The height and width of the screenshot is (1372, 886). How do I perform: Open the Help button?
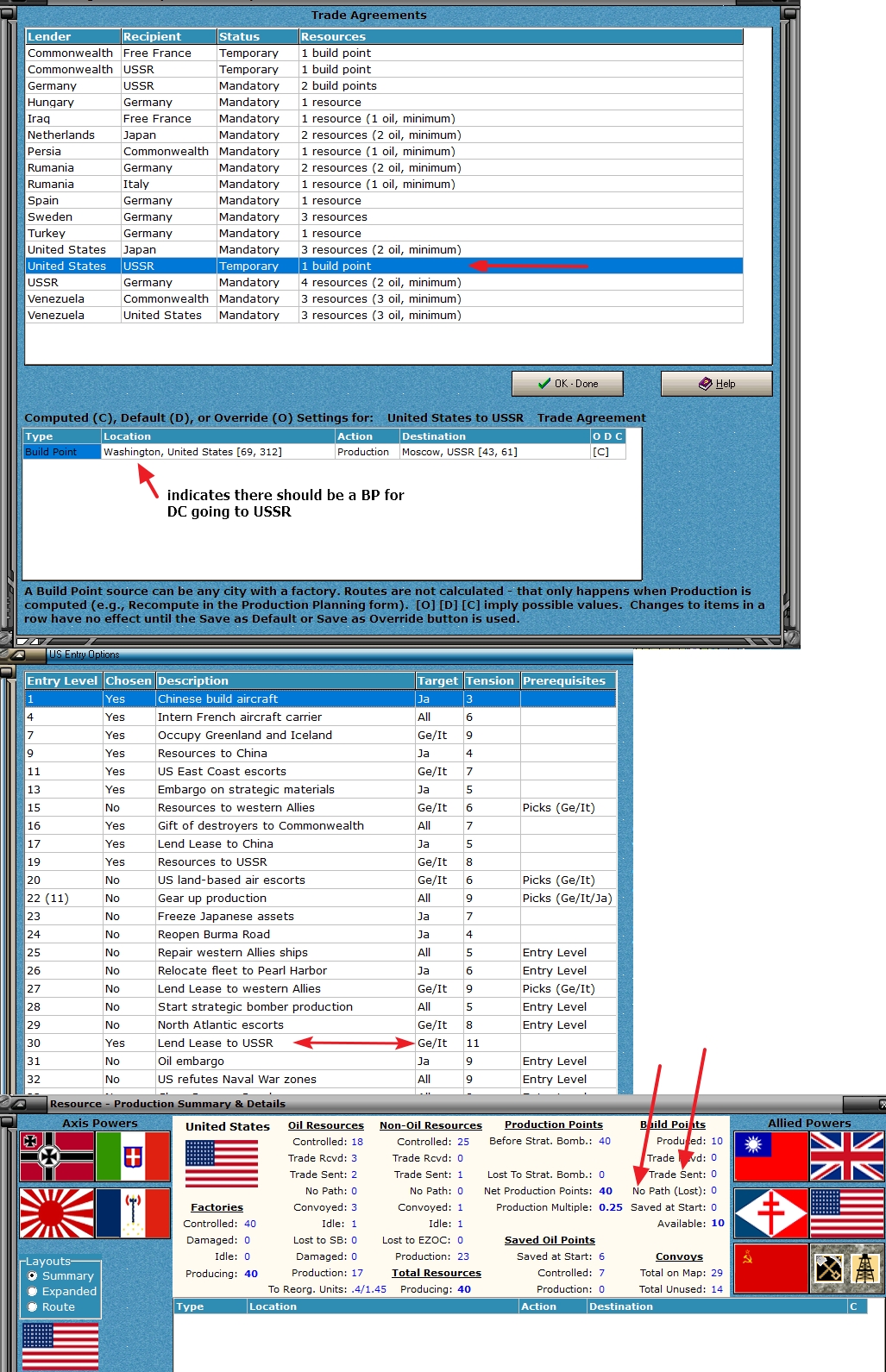(716, 384)
